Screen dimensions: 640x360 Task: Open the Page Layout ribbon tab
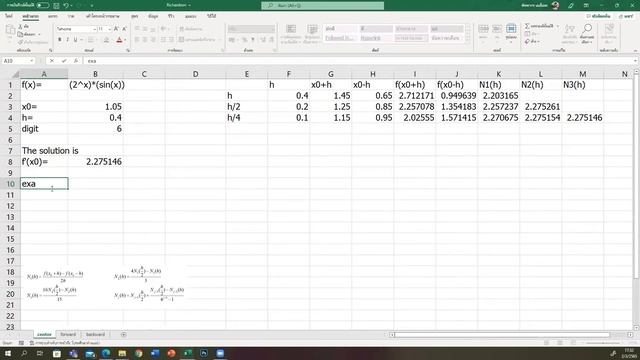tap(102, 16)
